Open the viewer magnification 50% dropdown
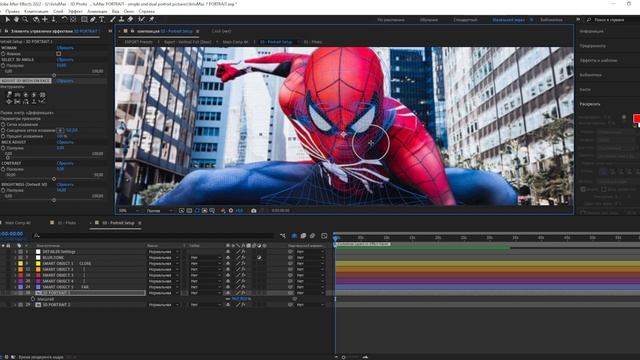This screenshot has height=360, width=640. pyautogui.click(x=129, y=211)
